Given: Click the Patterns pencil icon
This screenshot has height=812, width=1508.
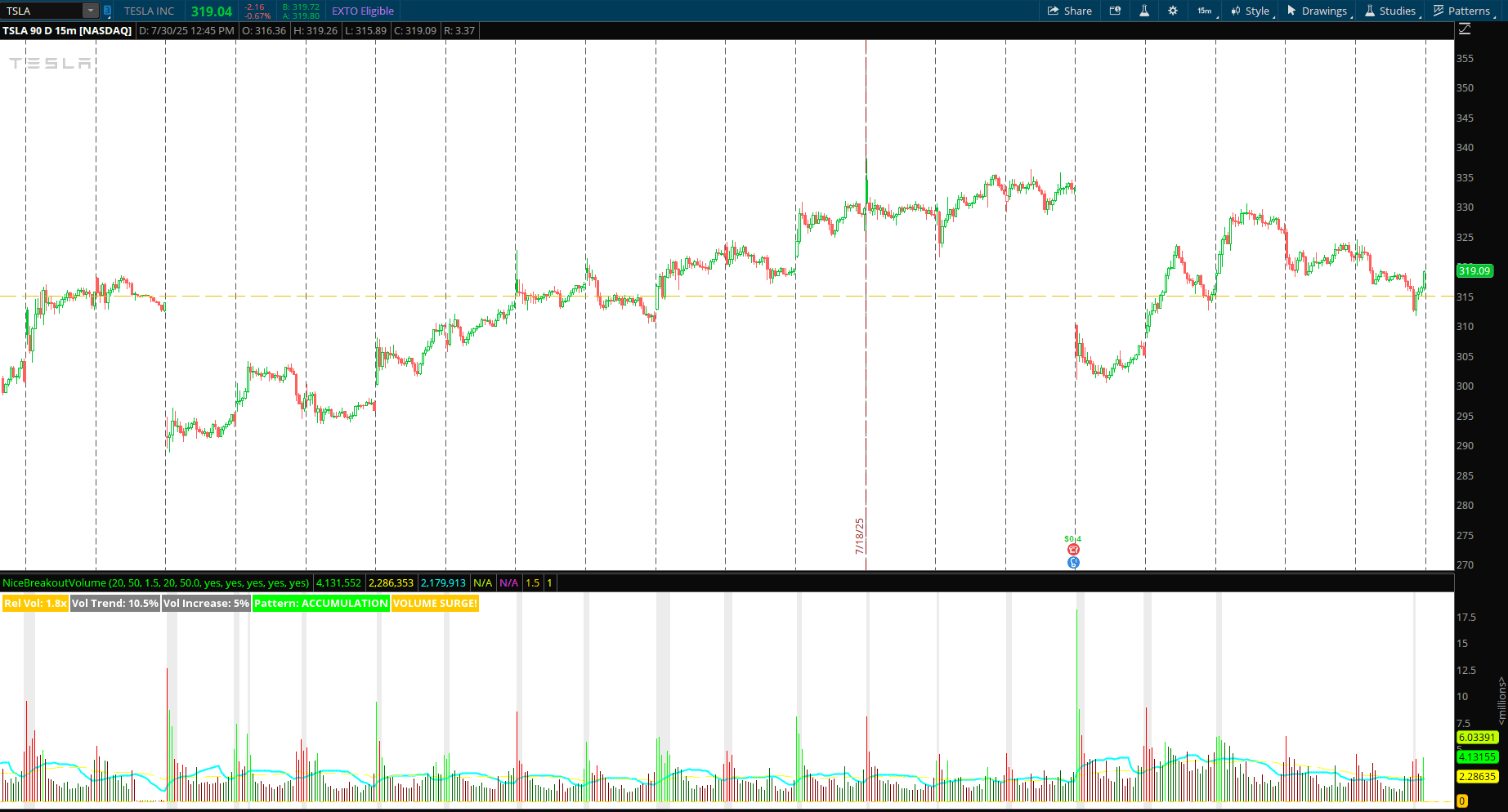Looking at the screenshot, I should coord(1439,11).
